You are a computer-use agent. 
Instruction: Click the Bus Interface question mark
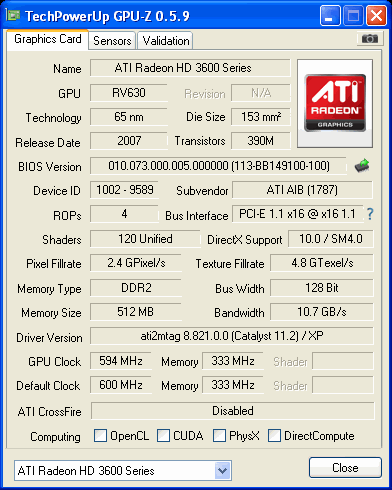pyautogui.click(x=370, y=214)
